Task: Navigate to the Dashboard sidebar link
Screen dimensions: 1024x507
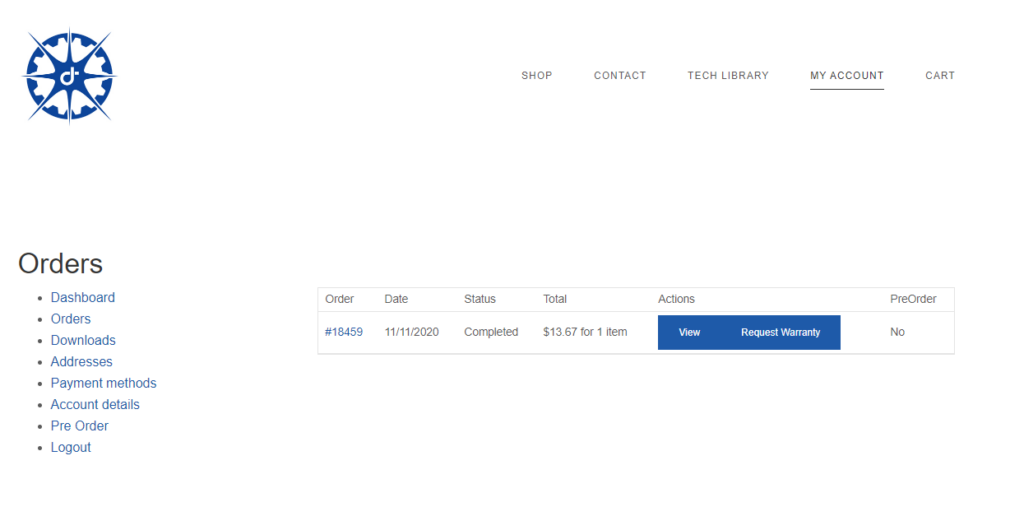Action: (83, 298)
